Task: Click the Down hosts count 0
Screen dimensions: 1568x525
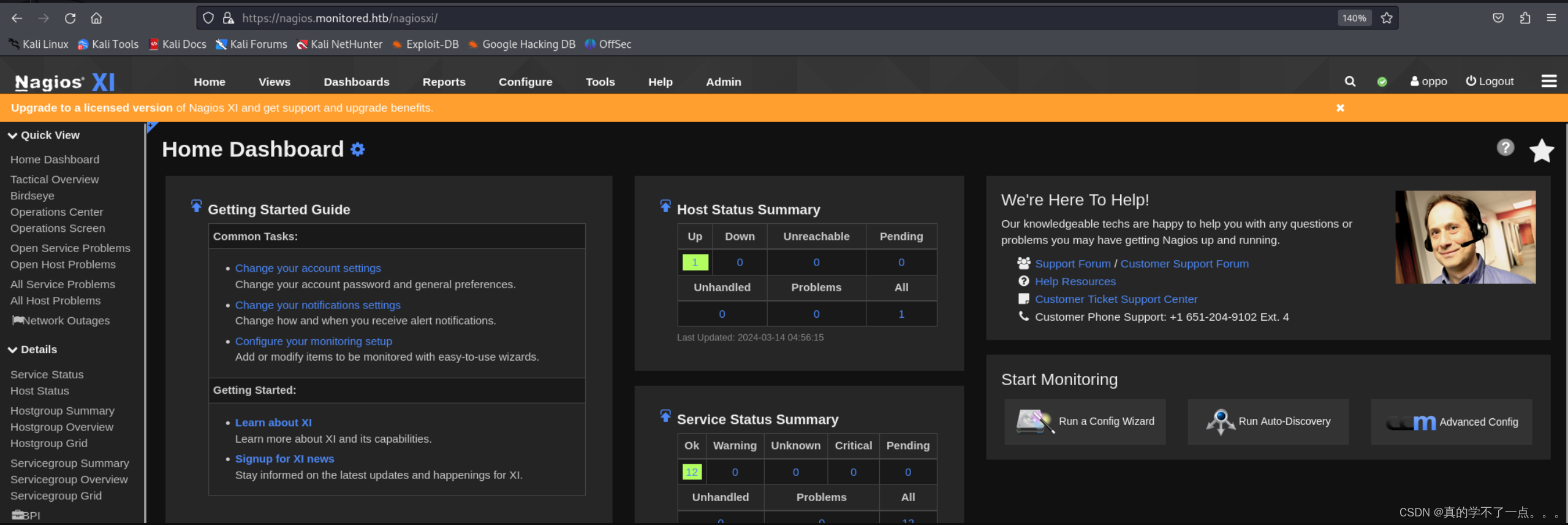Action: [x=740, y=262]
